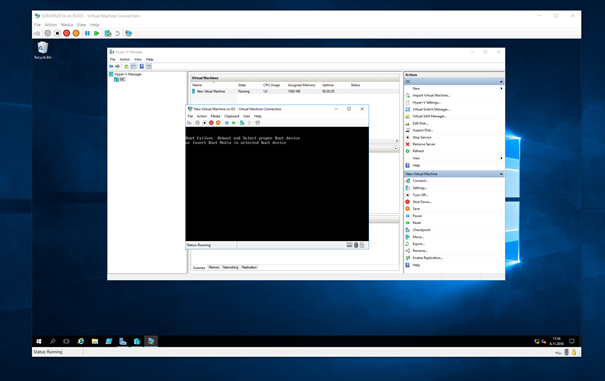Click Rename action for New Virtual Machine

(x=420, y=251)
